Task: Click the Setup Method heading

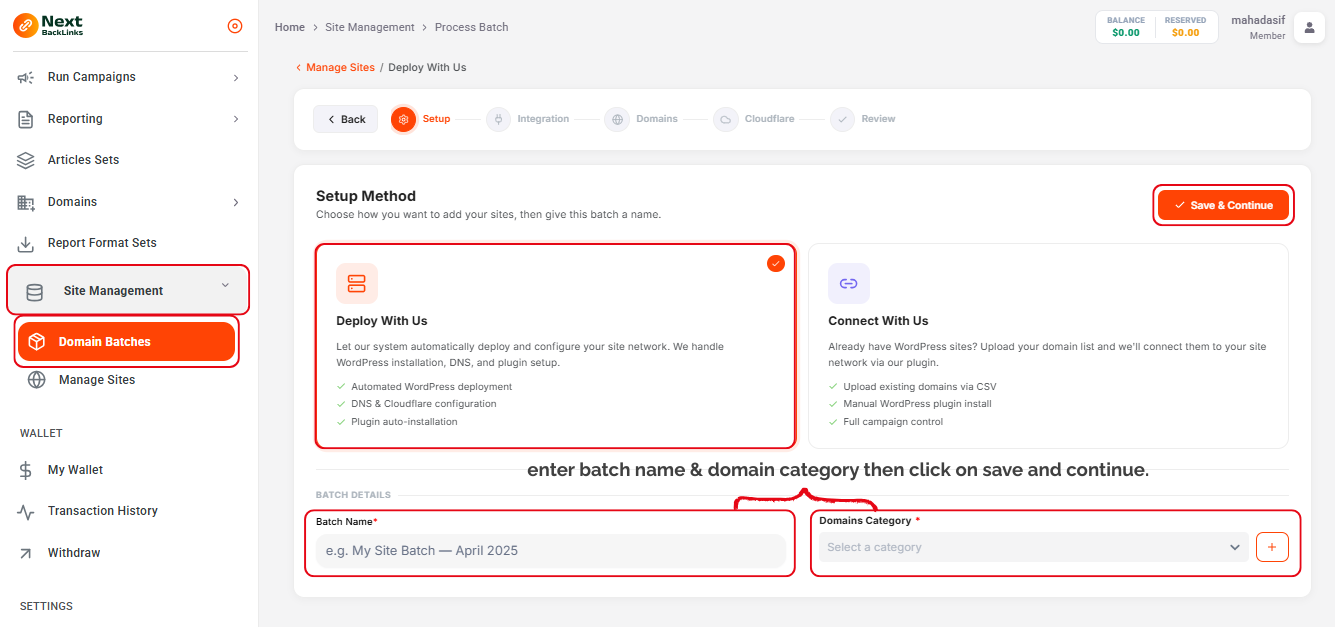Action: click(x=366, y=196)
